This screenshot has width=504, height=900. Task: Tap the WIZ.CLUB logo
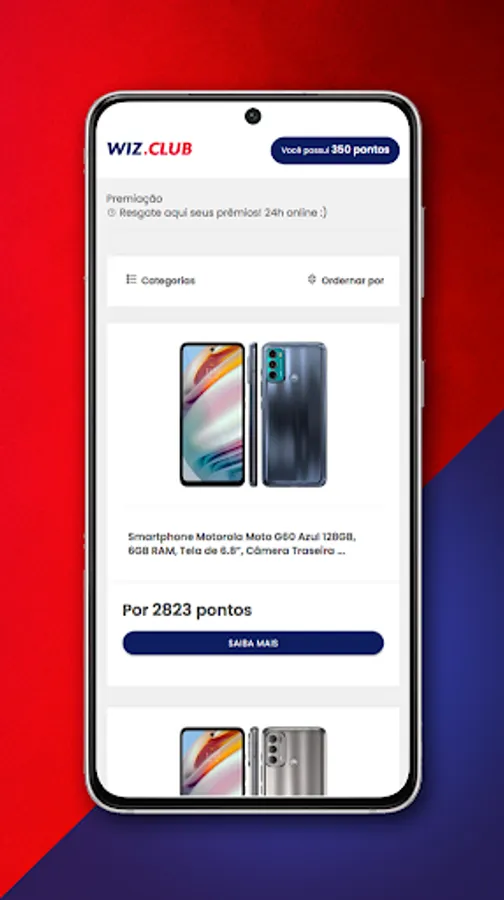click(x=149, y=149)
